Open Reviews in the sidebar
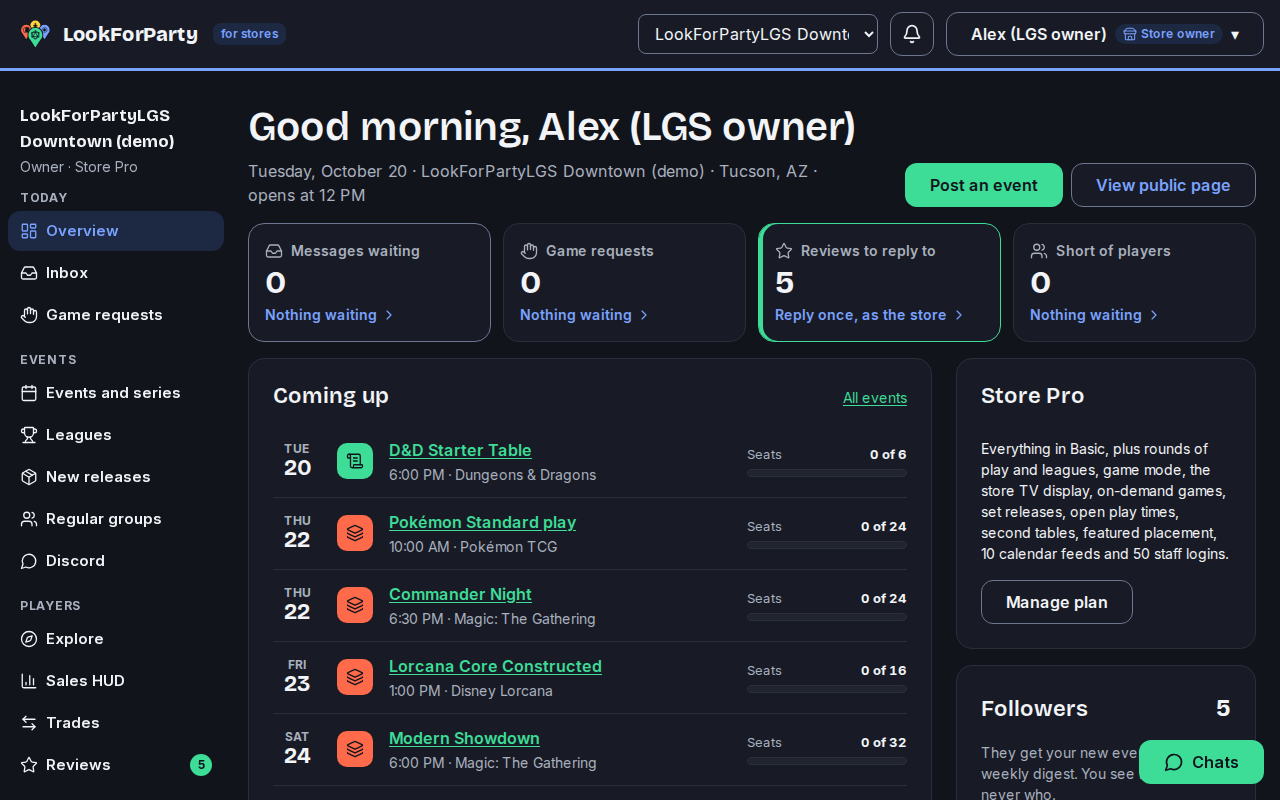The image size is (1280, 800). 116,765
